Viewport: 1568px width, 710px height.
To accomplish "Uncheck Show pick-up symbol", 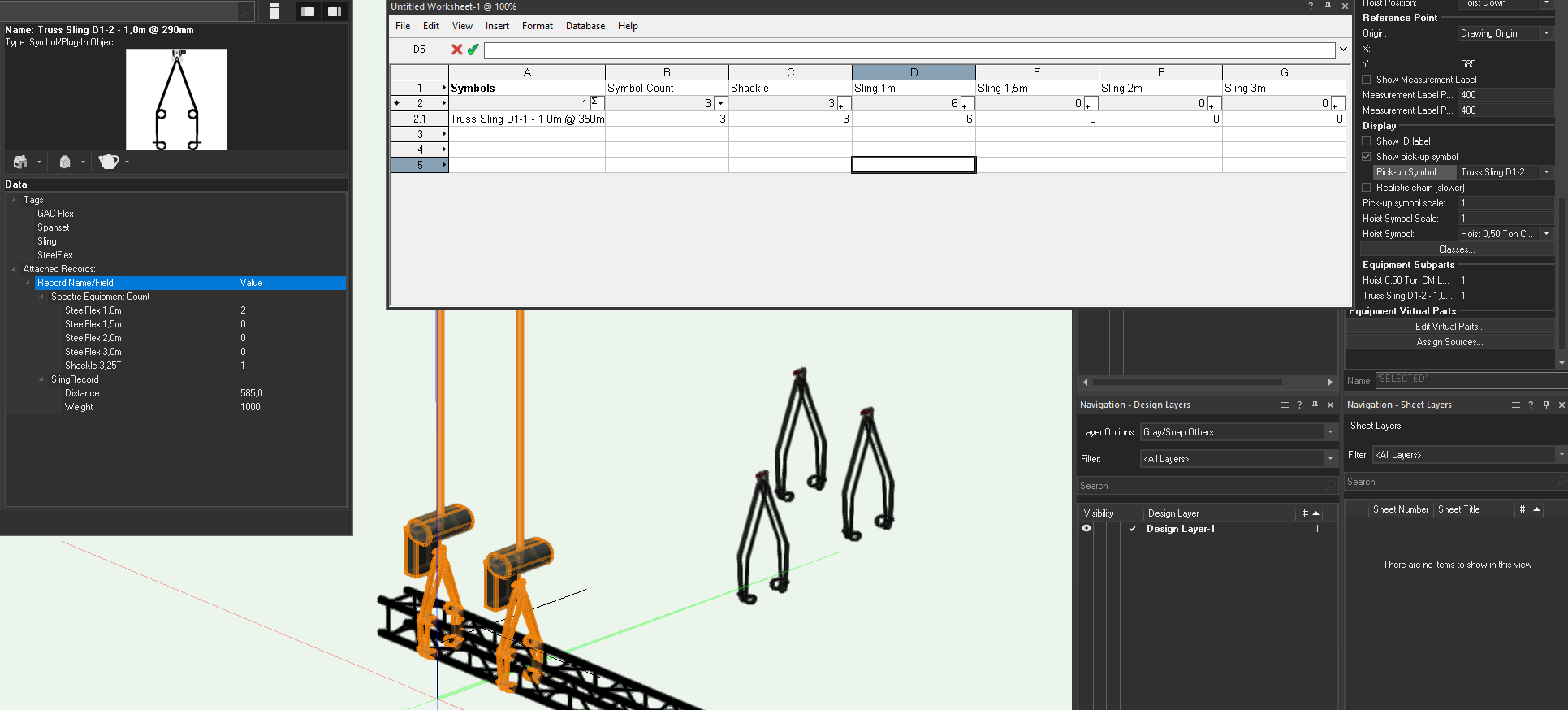I will (x=1367, y=157).
